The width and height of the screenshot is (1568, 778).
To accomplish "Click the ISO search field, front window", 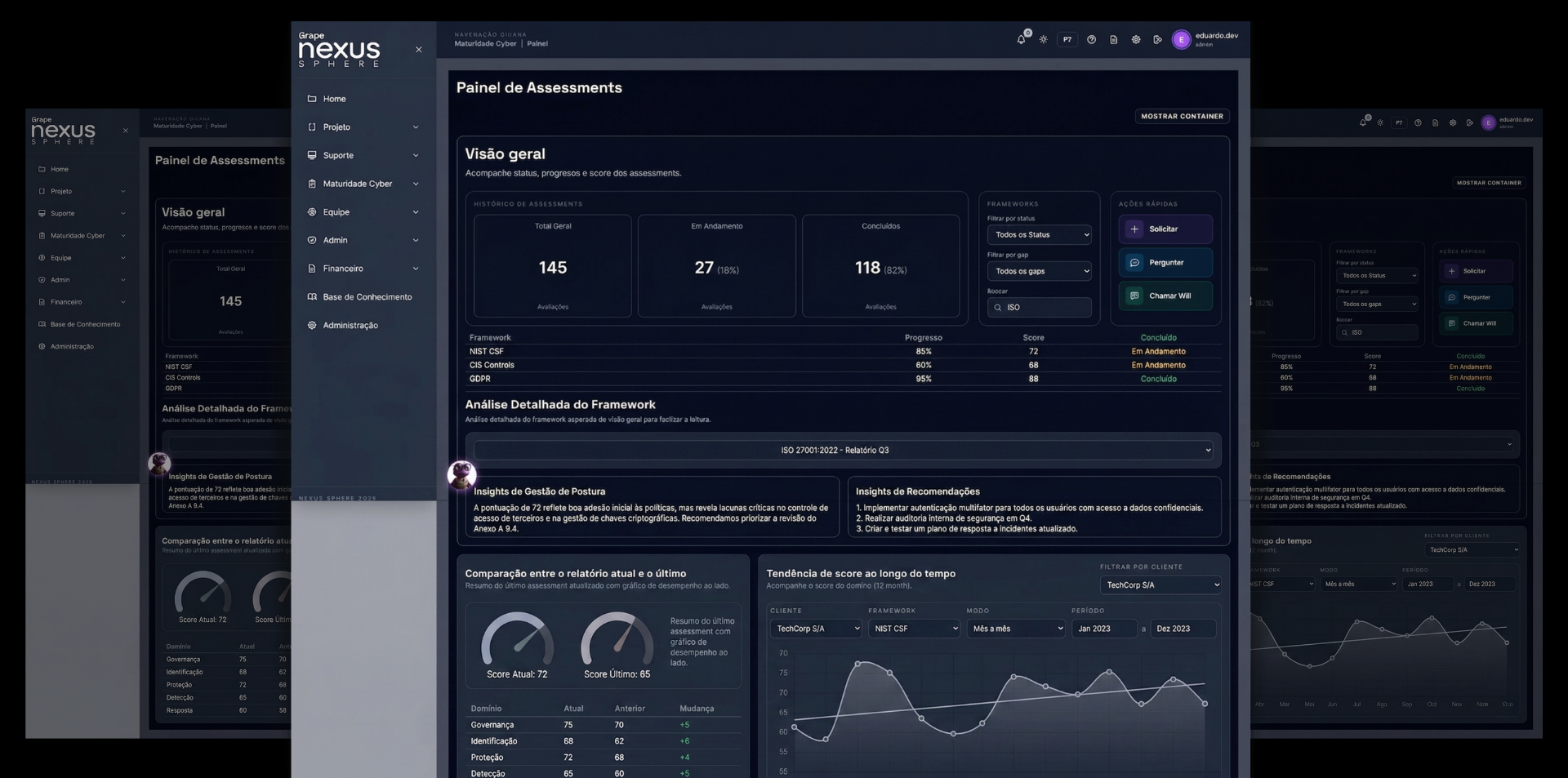I will pos(1039,308).
